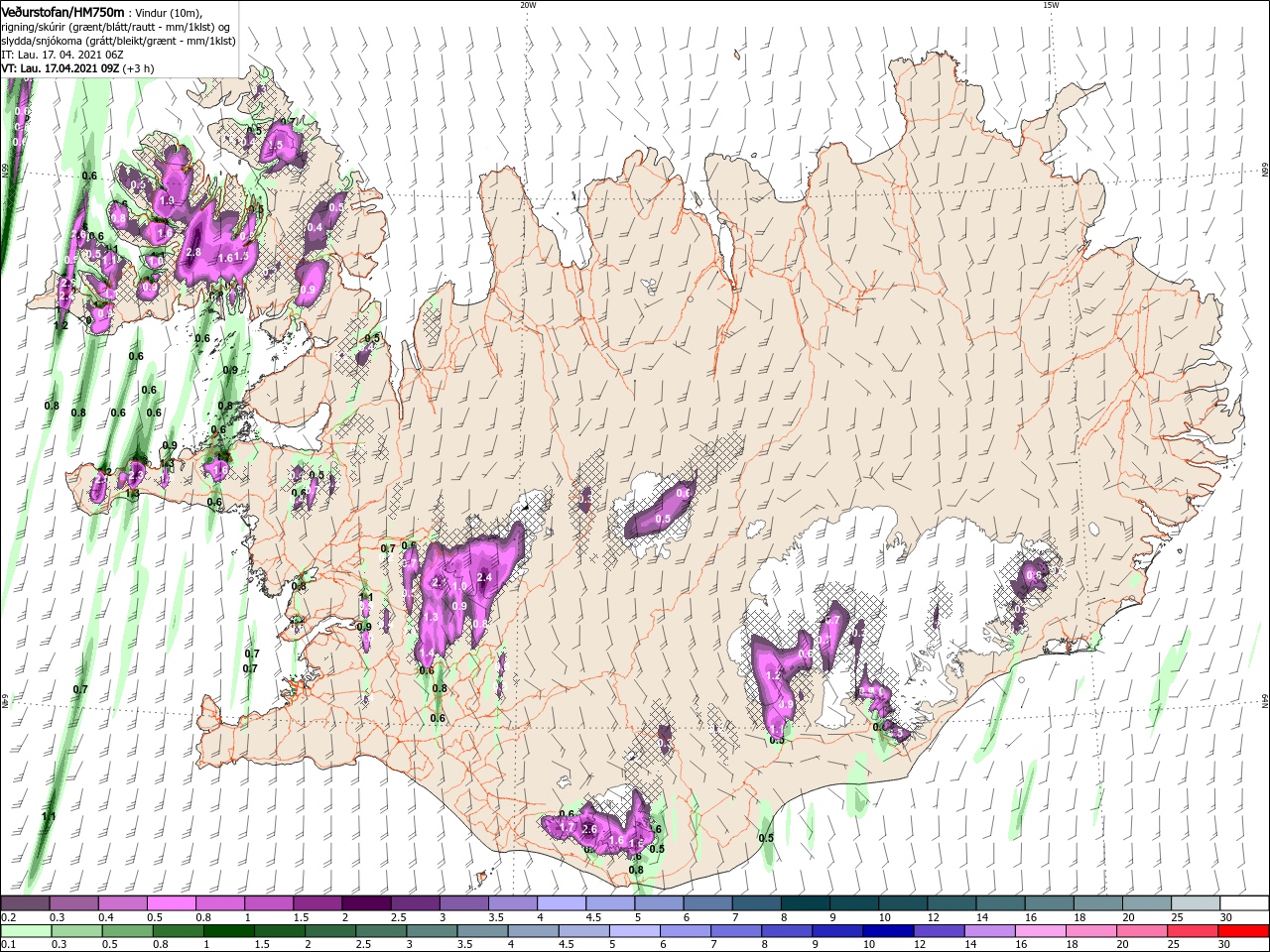Viewport: 1270px width, 952px height.
Task: Click the light lavender swatch labeled 4 in upper legend
Action: tap(561, 903)
